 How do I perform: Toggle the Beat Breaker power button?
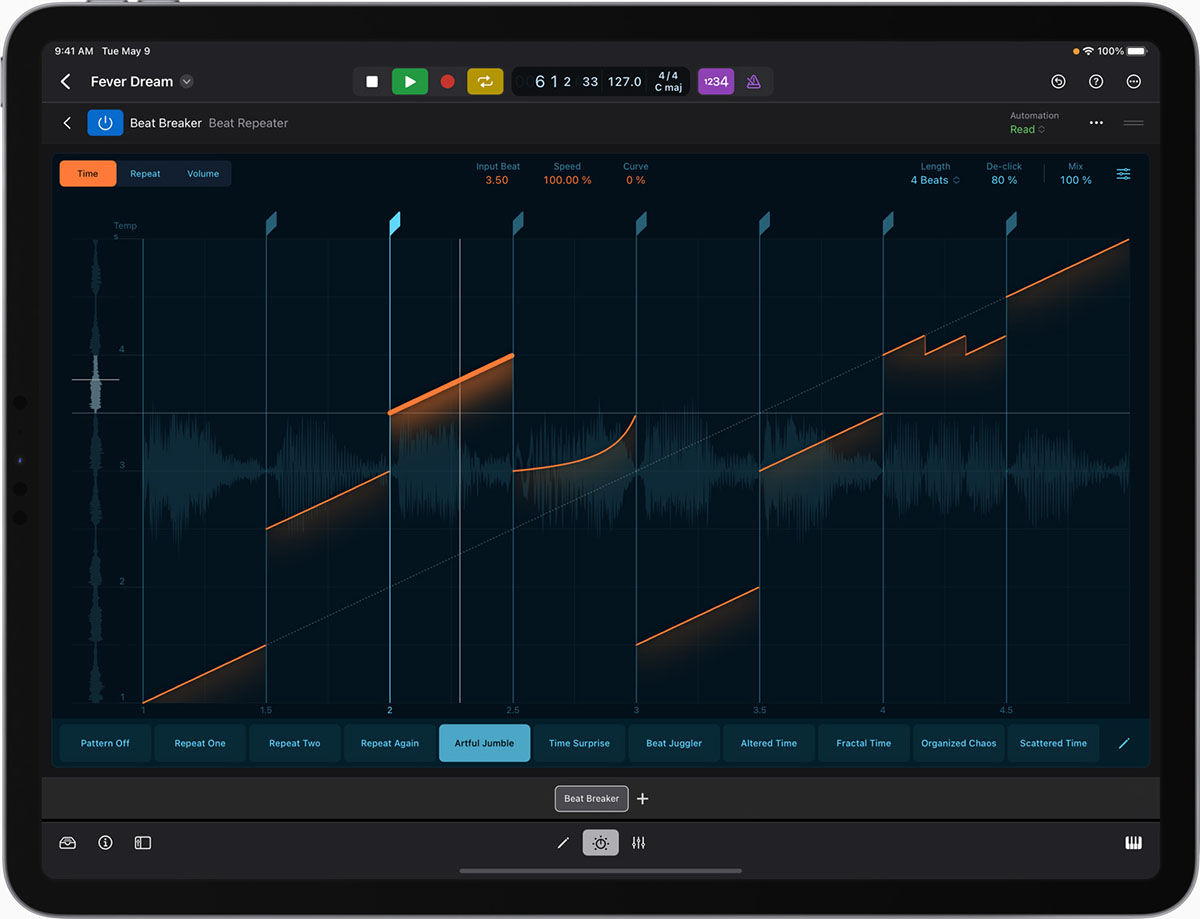pos(105,123)
